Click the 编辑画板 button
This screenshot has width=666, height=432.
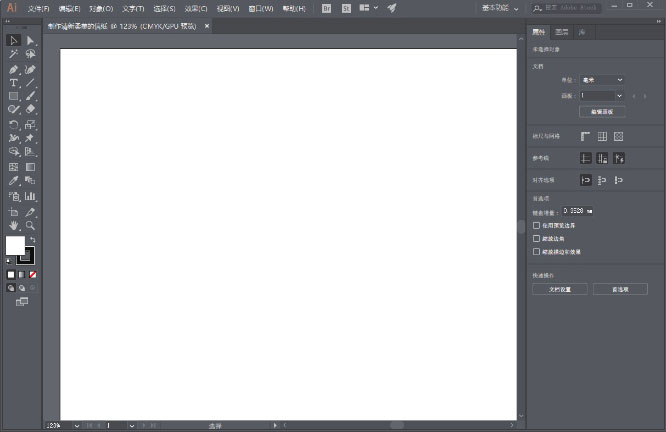point(602,112)
